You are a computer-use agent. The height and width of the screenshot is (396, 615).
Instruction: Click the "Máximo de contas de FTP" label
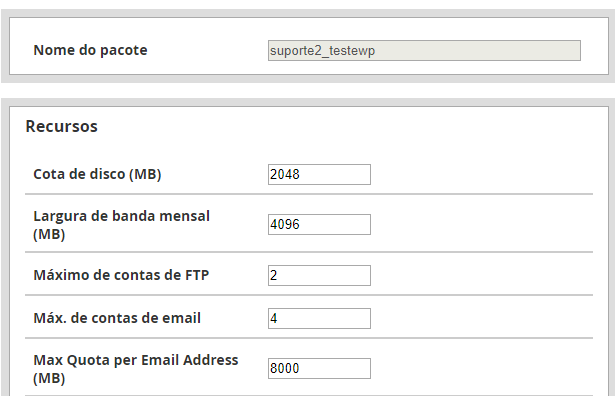121,275
